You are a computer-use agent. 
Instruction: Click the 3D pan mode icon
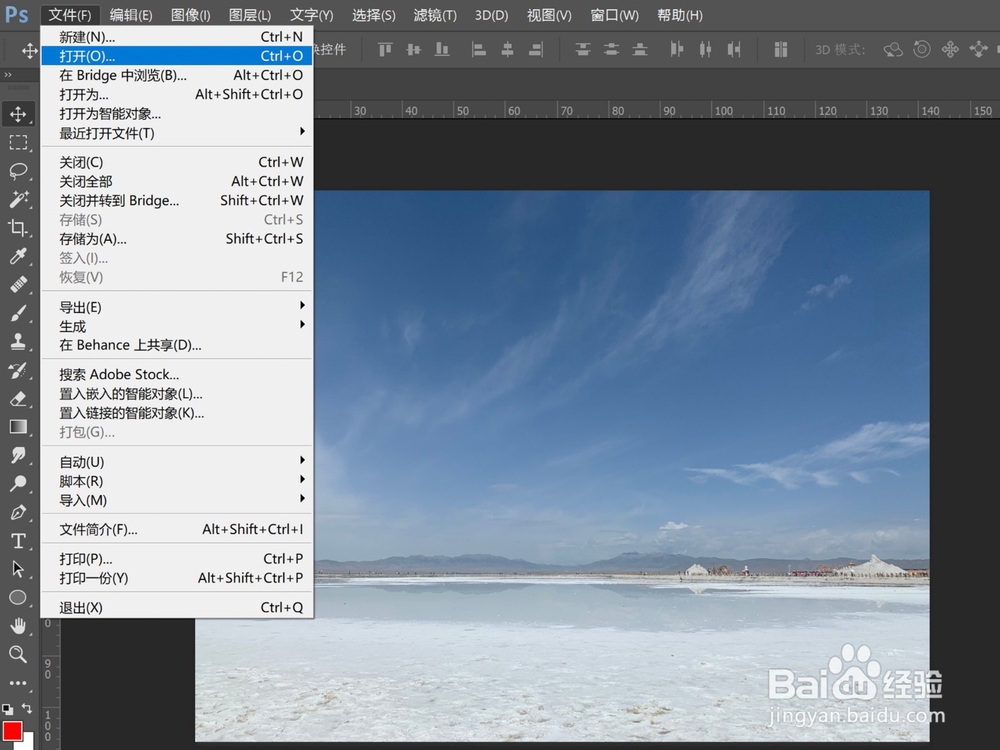[x=950, y=49]
